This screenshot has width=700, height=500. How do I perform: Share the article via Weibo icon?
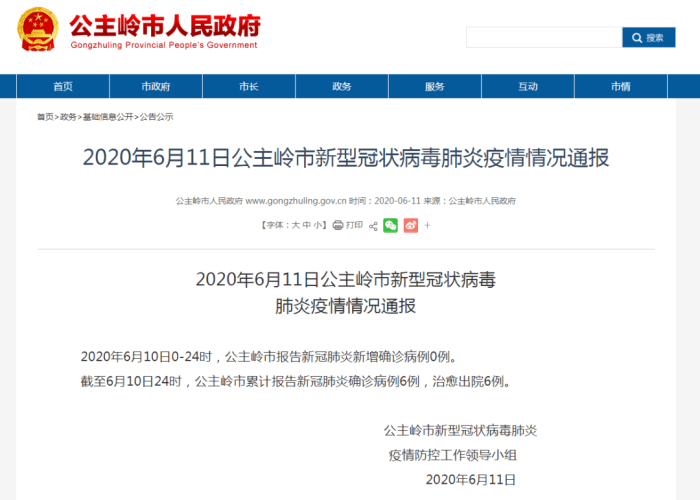tap(411, 225)
